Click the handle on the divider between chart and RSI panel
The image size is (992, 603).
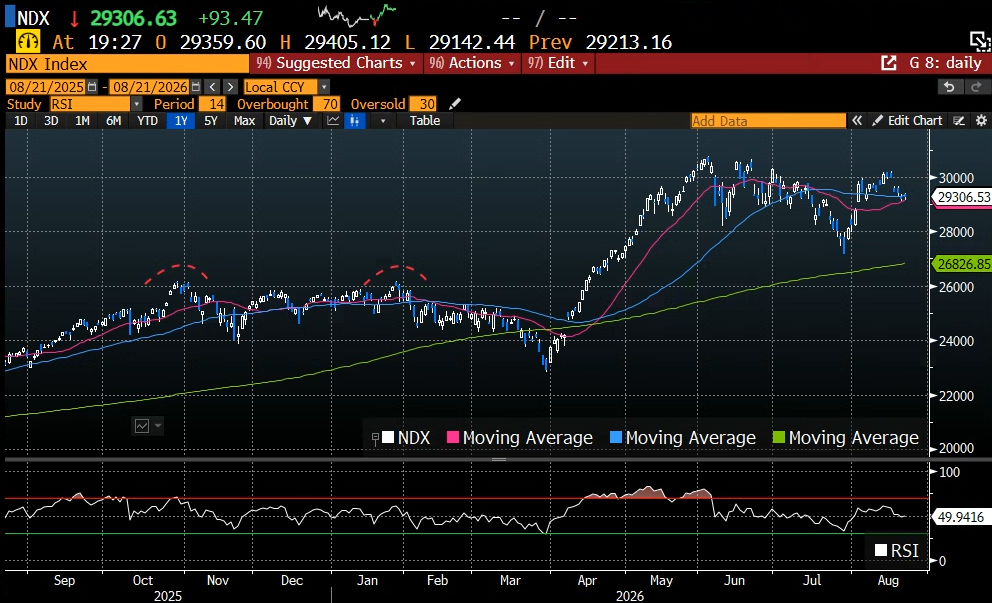(499, 459)
